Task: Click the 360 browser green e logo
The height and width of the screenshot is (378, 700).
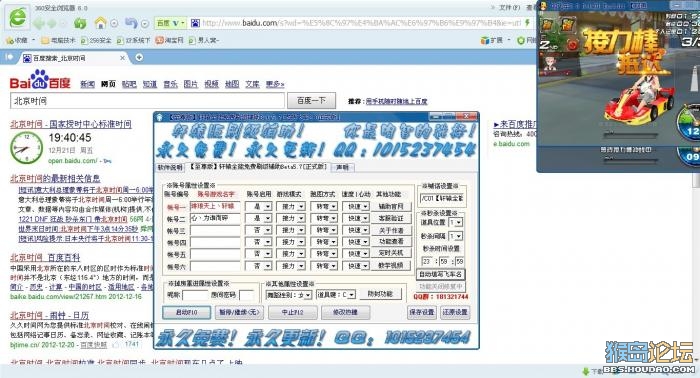Action: 18,18
